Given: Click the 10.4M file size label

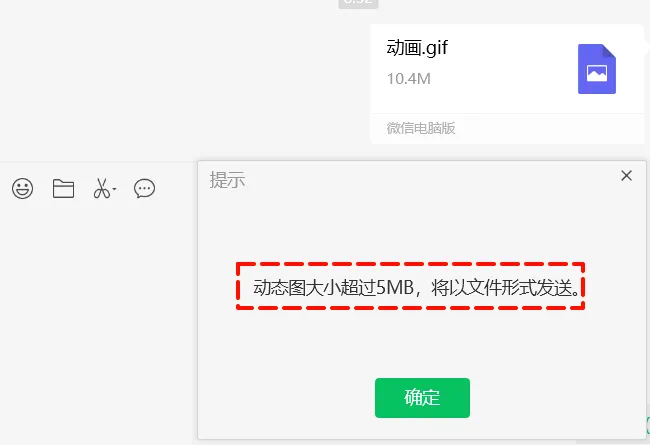Looking at the screenshot, I should (x=409, y=79).
